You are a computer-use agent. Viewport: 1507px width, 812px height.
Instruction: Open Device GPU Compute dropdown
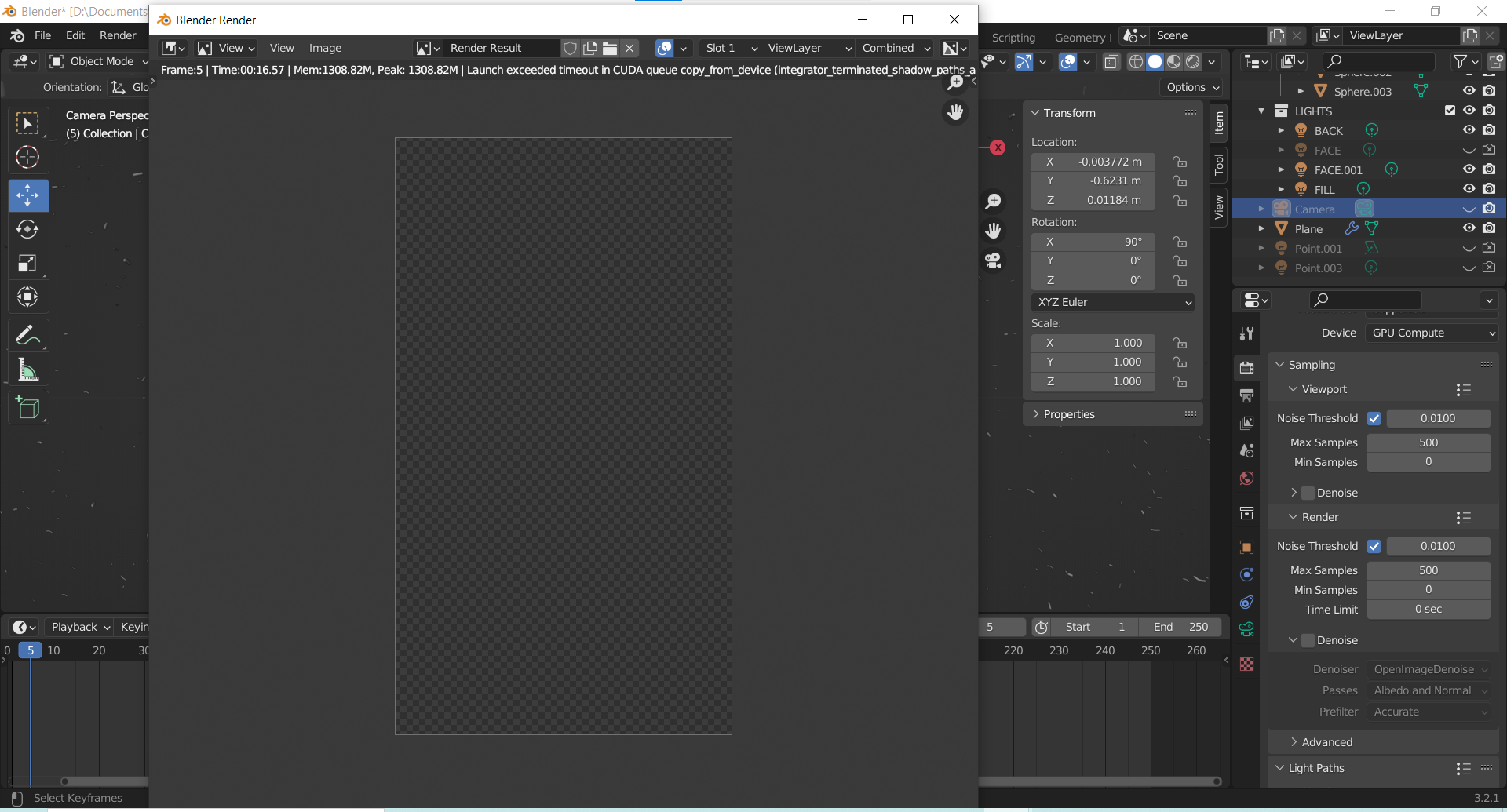click(1432, 333)
